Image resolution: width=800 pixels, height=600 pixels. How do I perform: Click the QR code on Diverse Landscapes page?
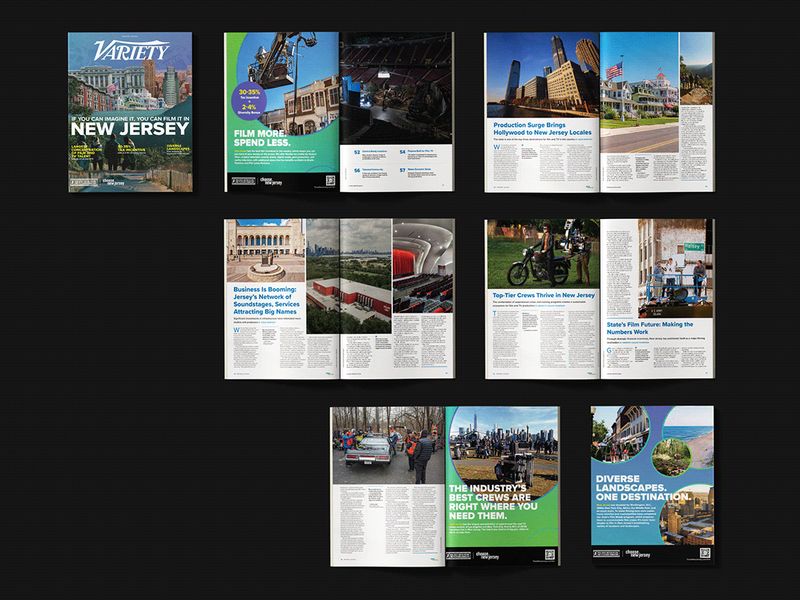(705, 553)
